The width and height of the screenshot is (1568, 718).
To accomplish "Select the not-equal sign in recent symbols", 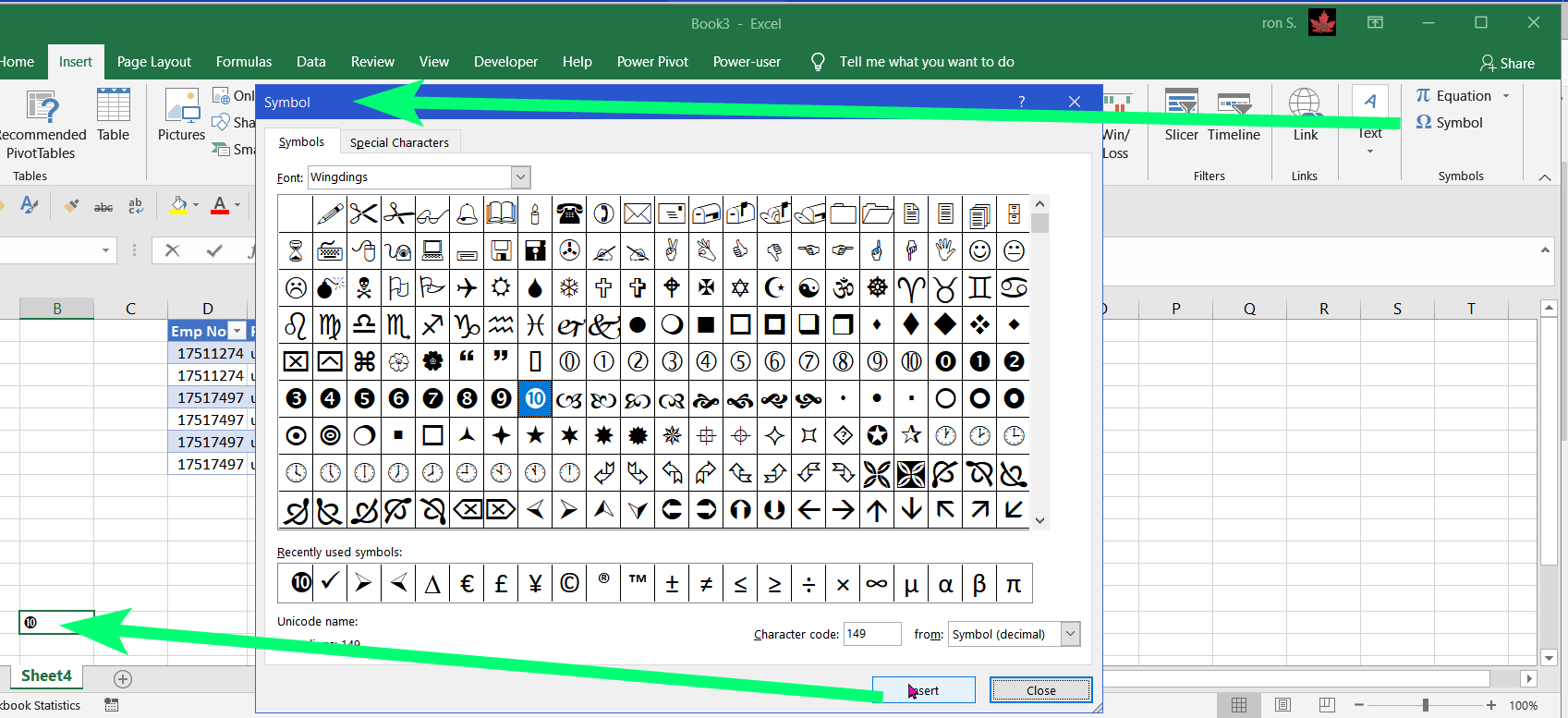I will (x=706, y=583).
